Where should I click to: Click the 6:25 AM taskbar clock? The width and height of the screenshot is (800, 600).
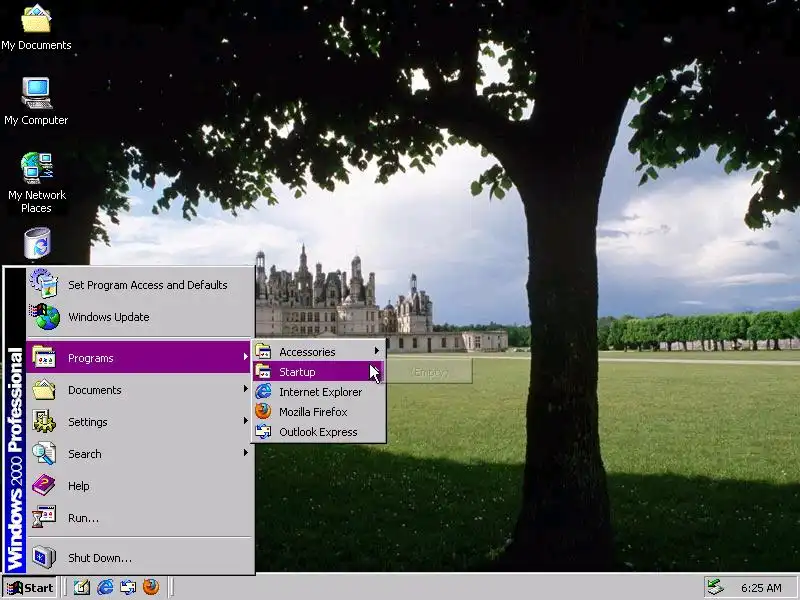[x=761, y=588]
